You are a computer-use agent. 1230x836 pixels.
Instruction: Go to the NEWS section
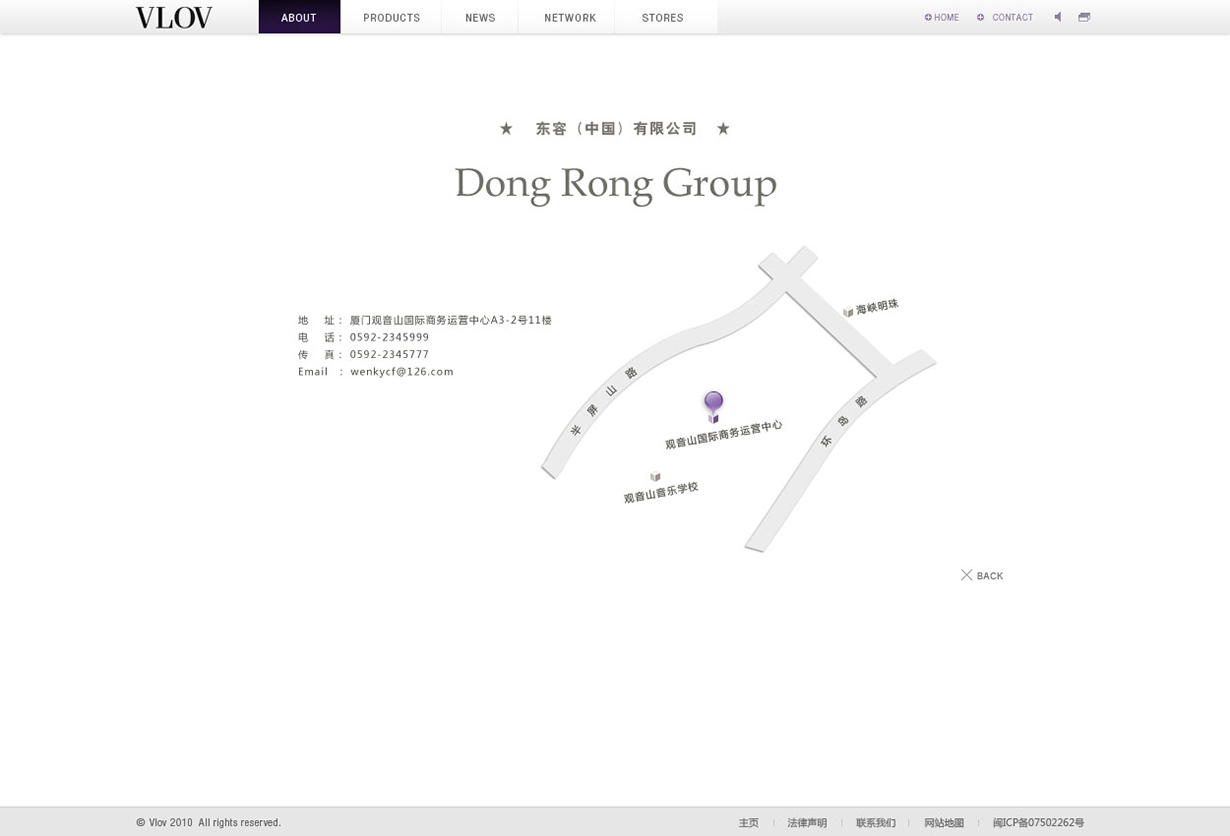click(480, 18)
